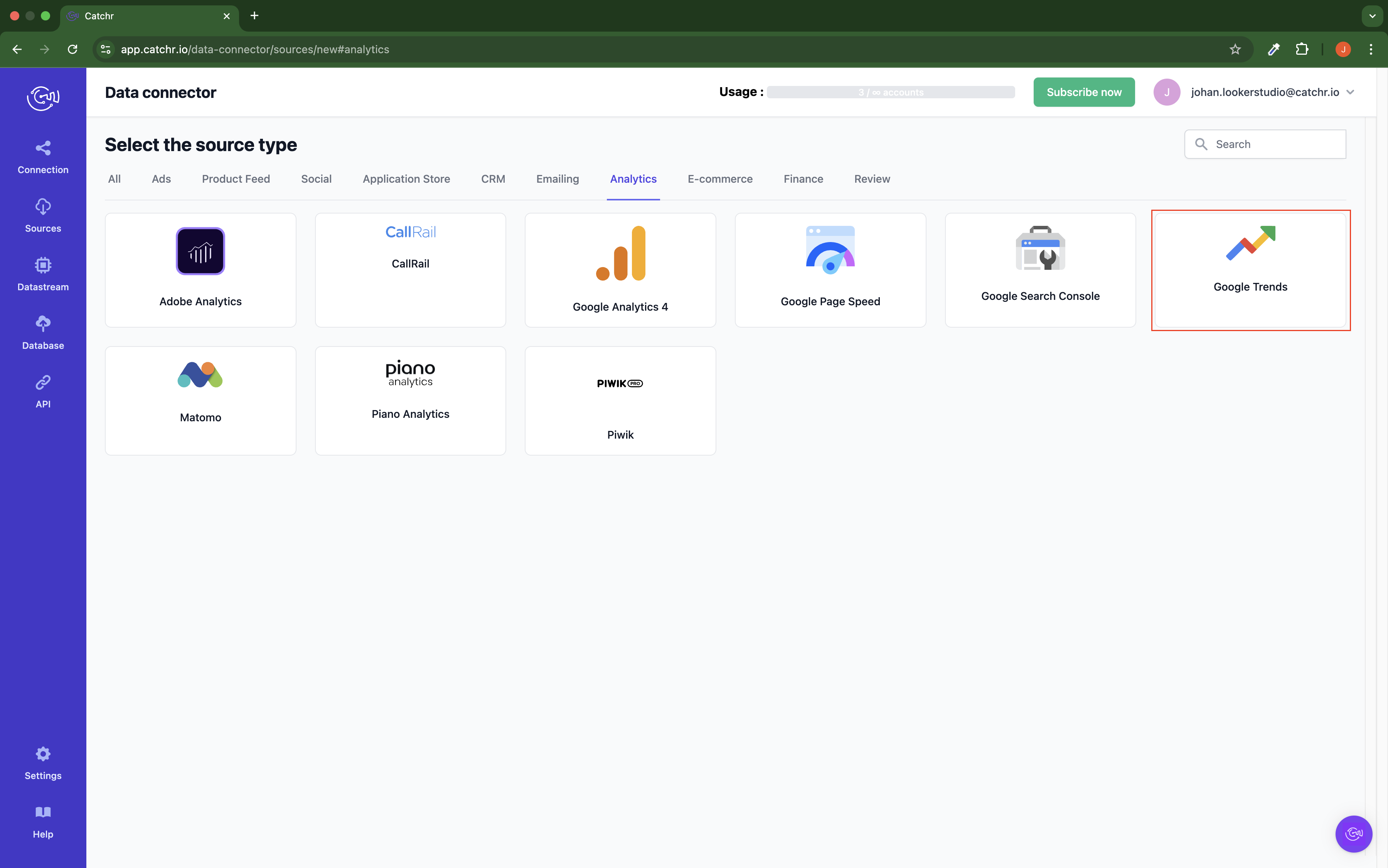The height and width of the screenshot is (868, 1388).
Task: Select the Google Search Console source
Action: tap(1040, 270)
